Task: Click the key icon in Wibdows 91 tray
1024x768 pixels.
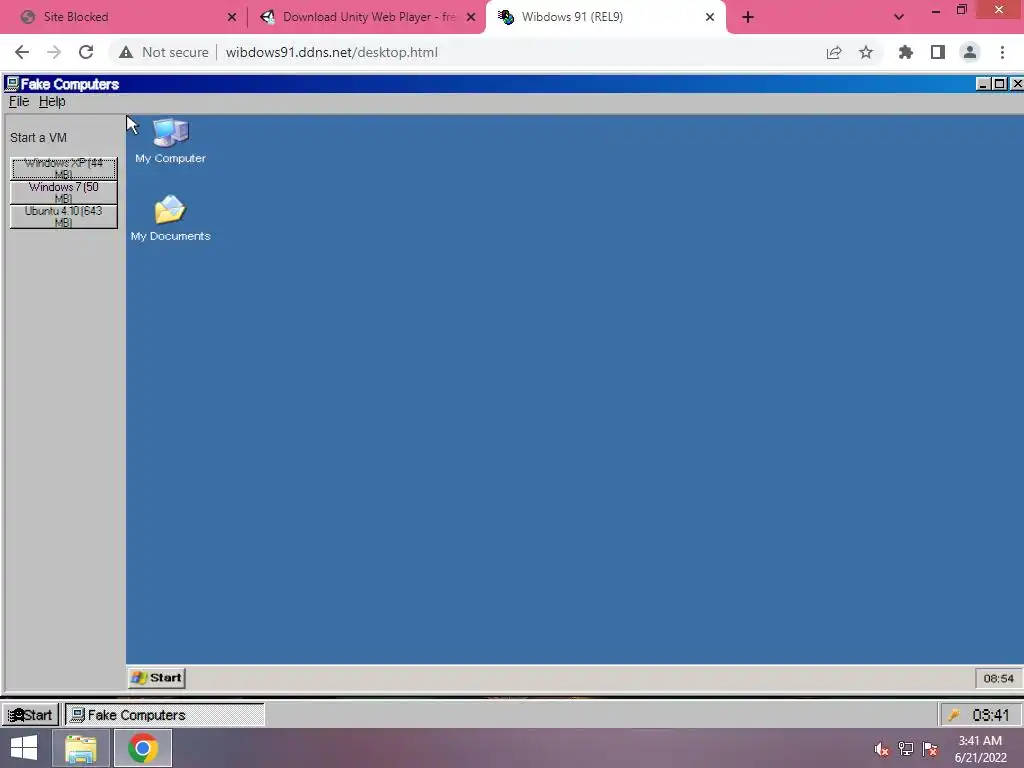Action: pyautogui.click(x=953, y=715)
